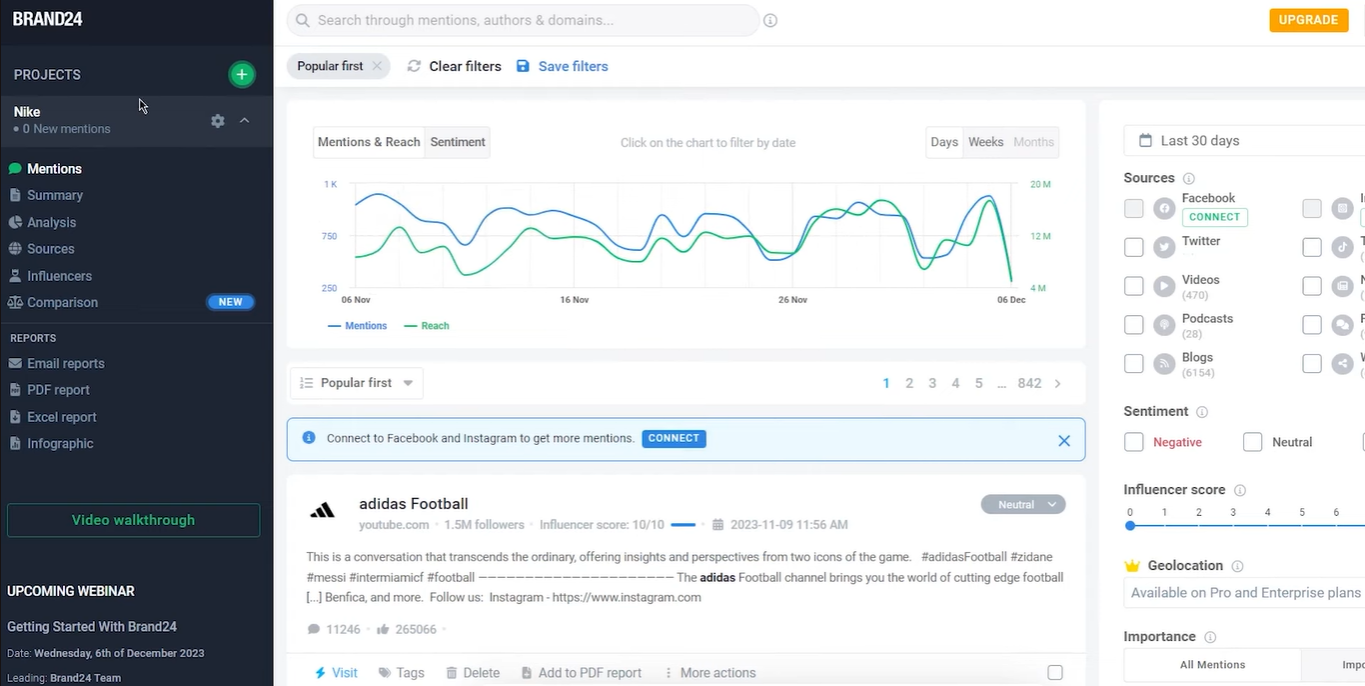The height and width of the screenshot is (686, 1365).
Task: Enable the Podcasts source checkbox
Action: point(1133,325)
